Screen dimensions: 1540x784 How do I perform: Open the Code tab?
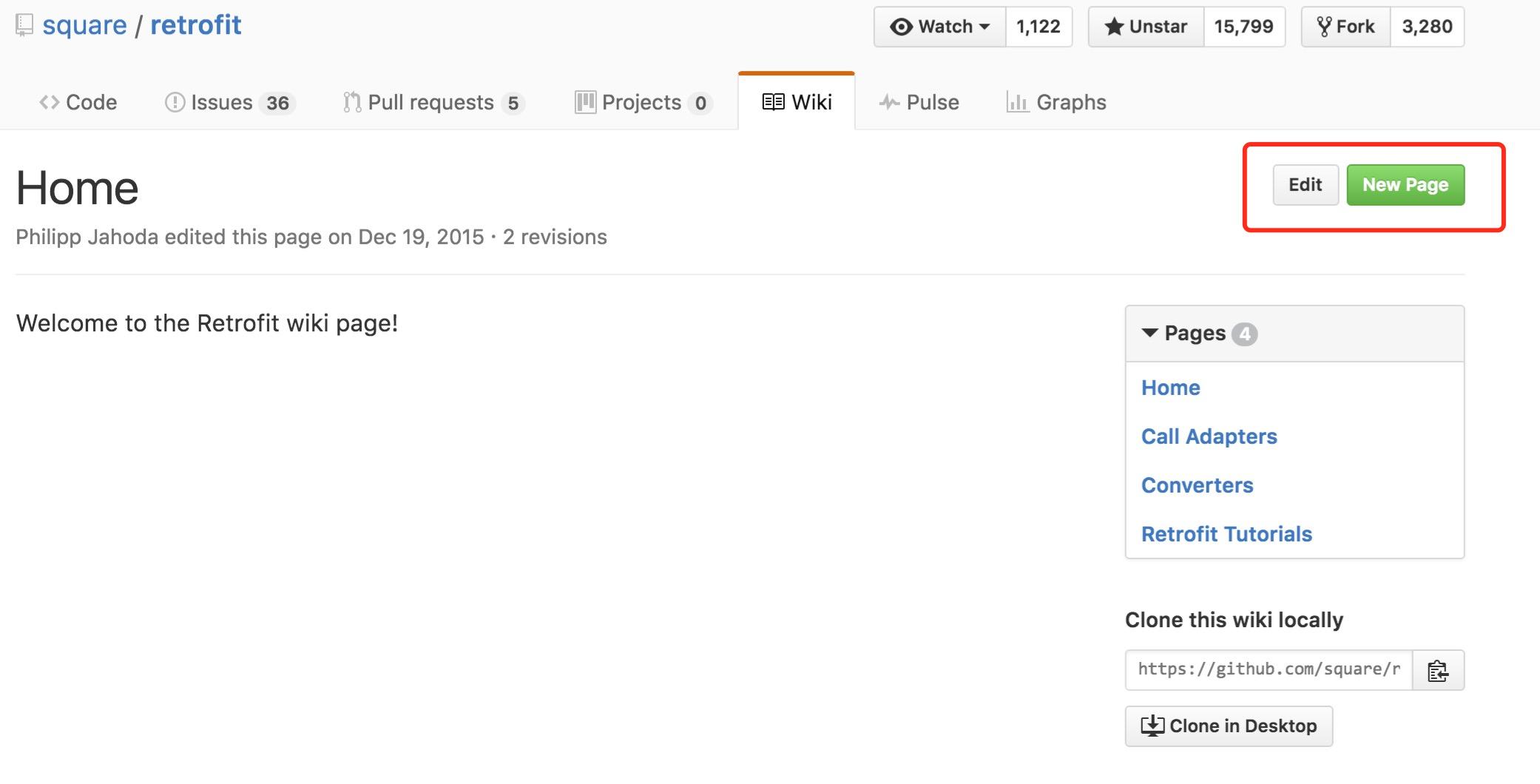coord(78,102)
